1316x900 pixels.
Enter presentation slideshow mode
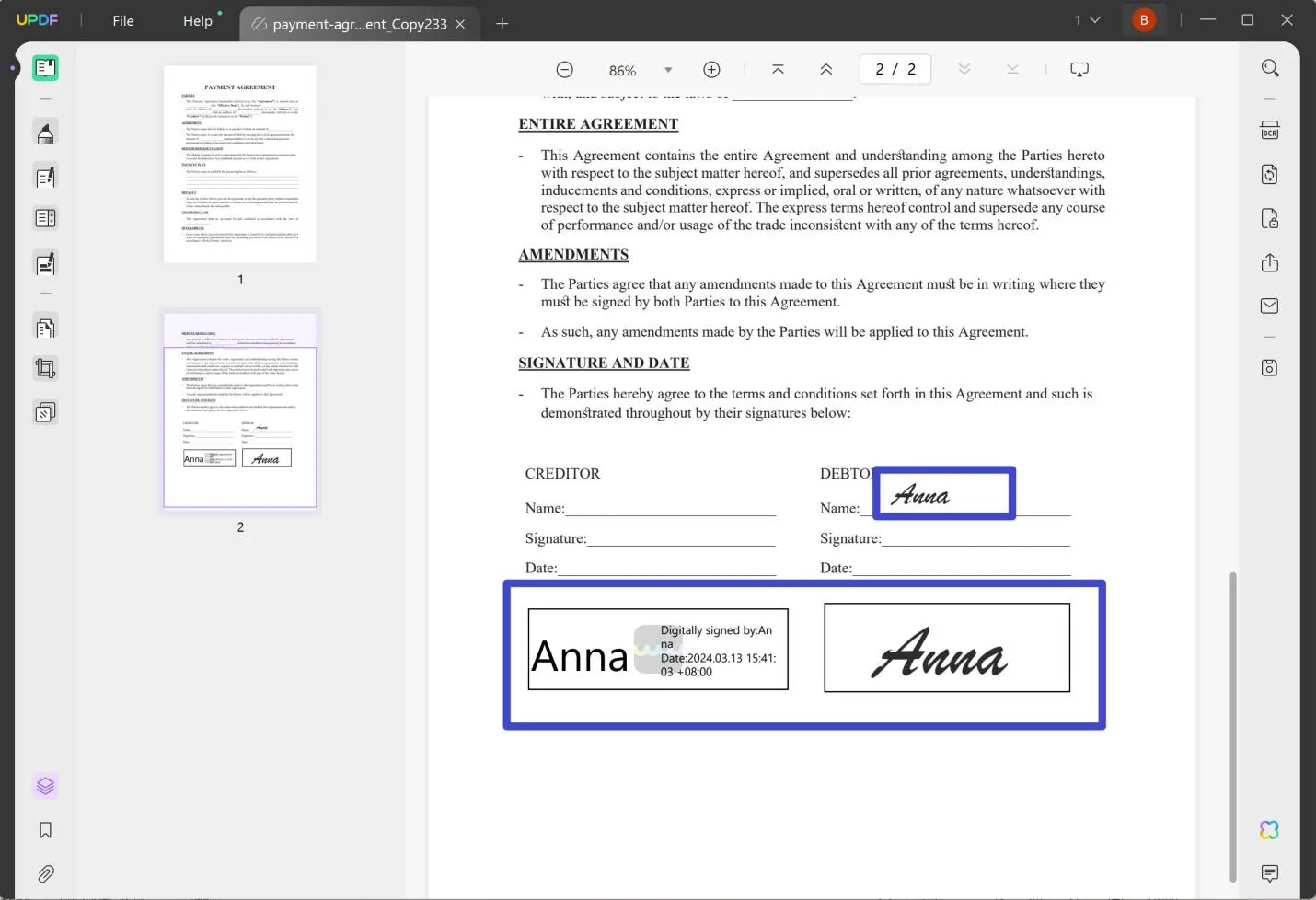coord(1079,68)
